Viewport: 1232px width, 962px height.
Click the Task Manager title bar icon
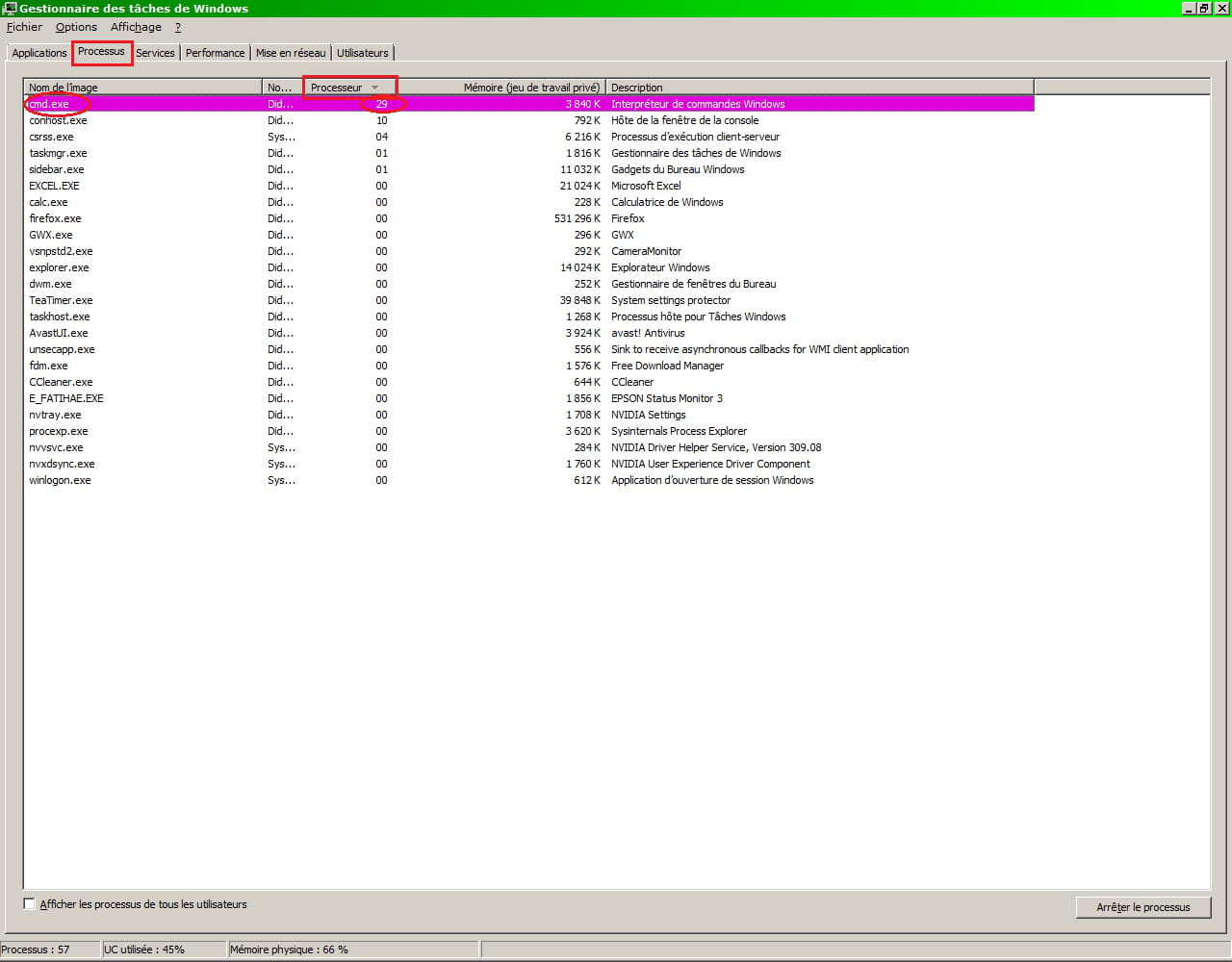pyautogui.click(x=10, y=9)
